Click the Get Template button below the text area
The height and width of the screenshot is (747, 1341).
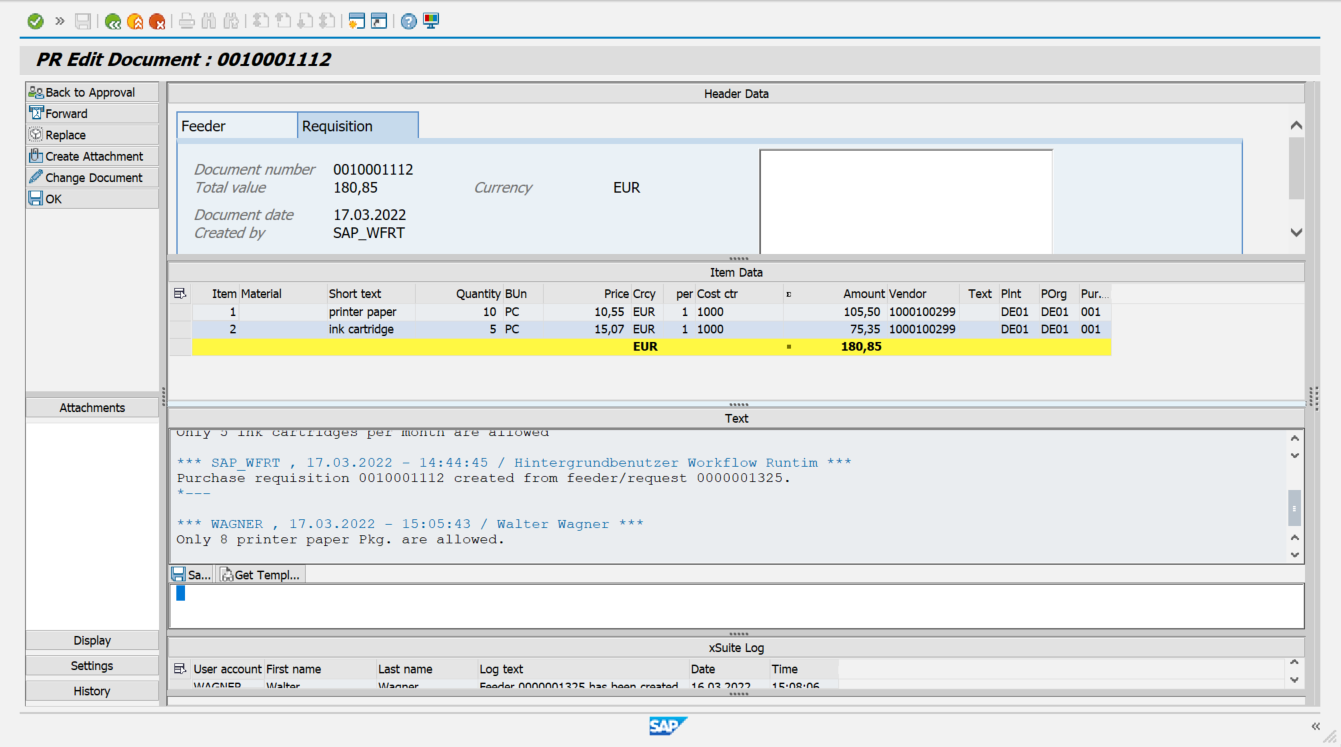pyautogui.click(x=260, y=573)
